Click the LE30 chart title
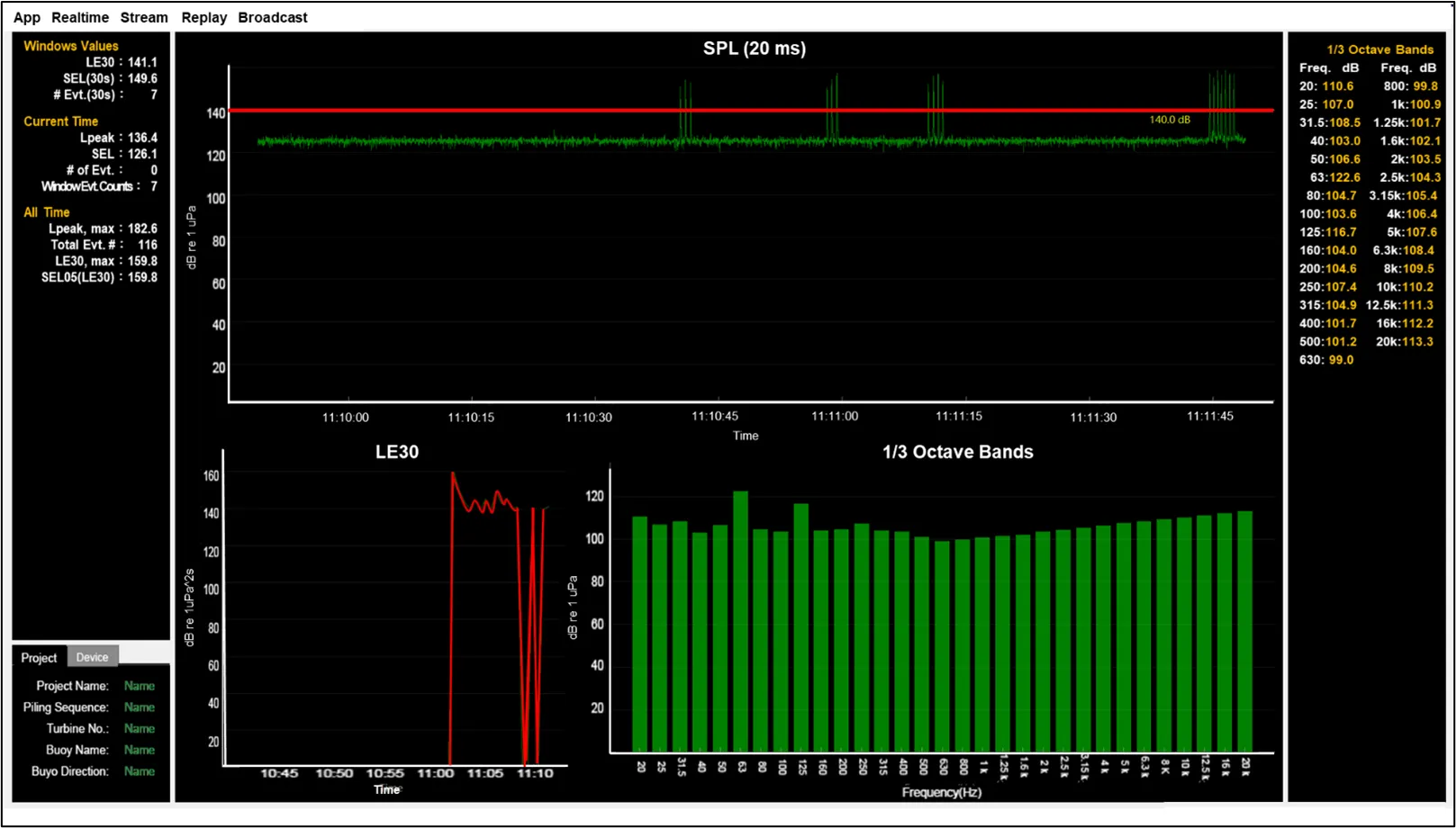 click(x=396, y=452)
